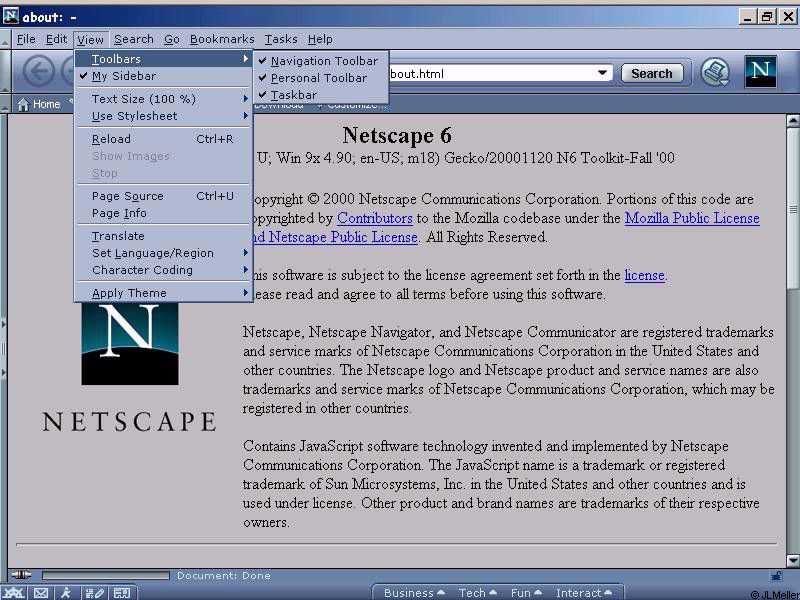Open Address Book taskbar icon

(x=121, y=593)
